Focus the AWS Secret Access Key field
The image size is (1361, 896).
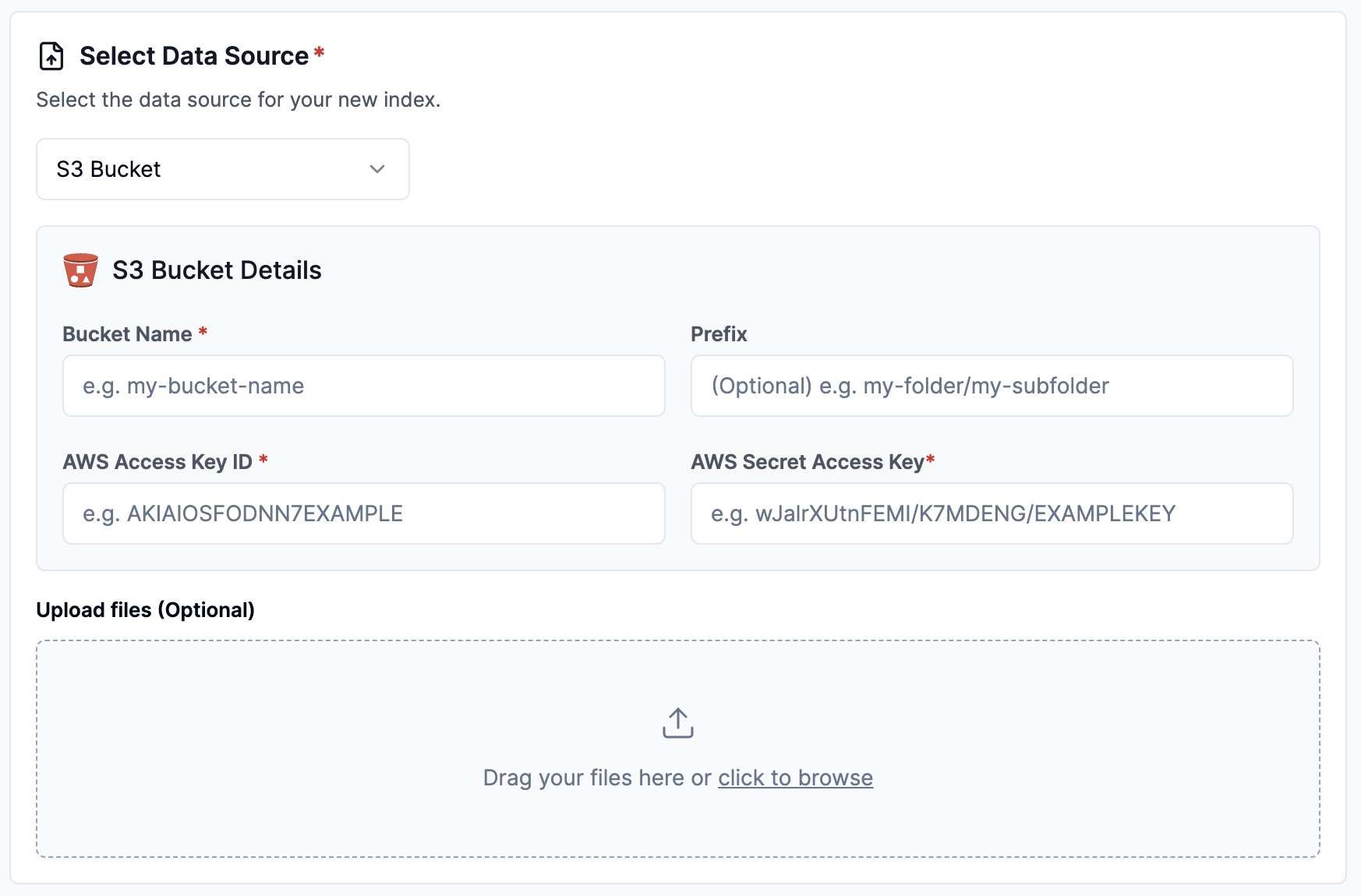(992, 513)
